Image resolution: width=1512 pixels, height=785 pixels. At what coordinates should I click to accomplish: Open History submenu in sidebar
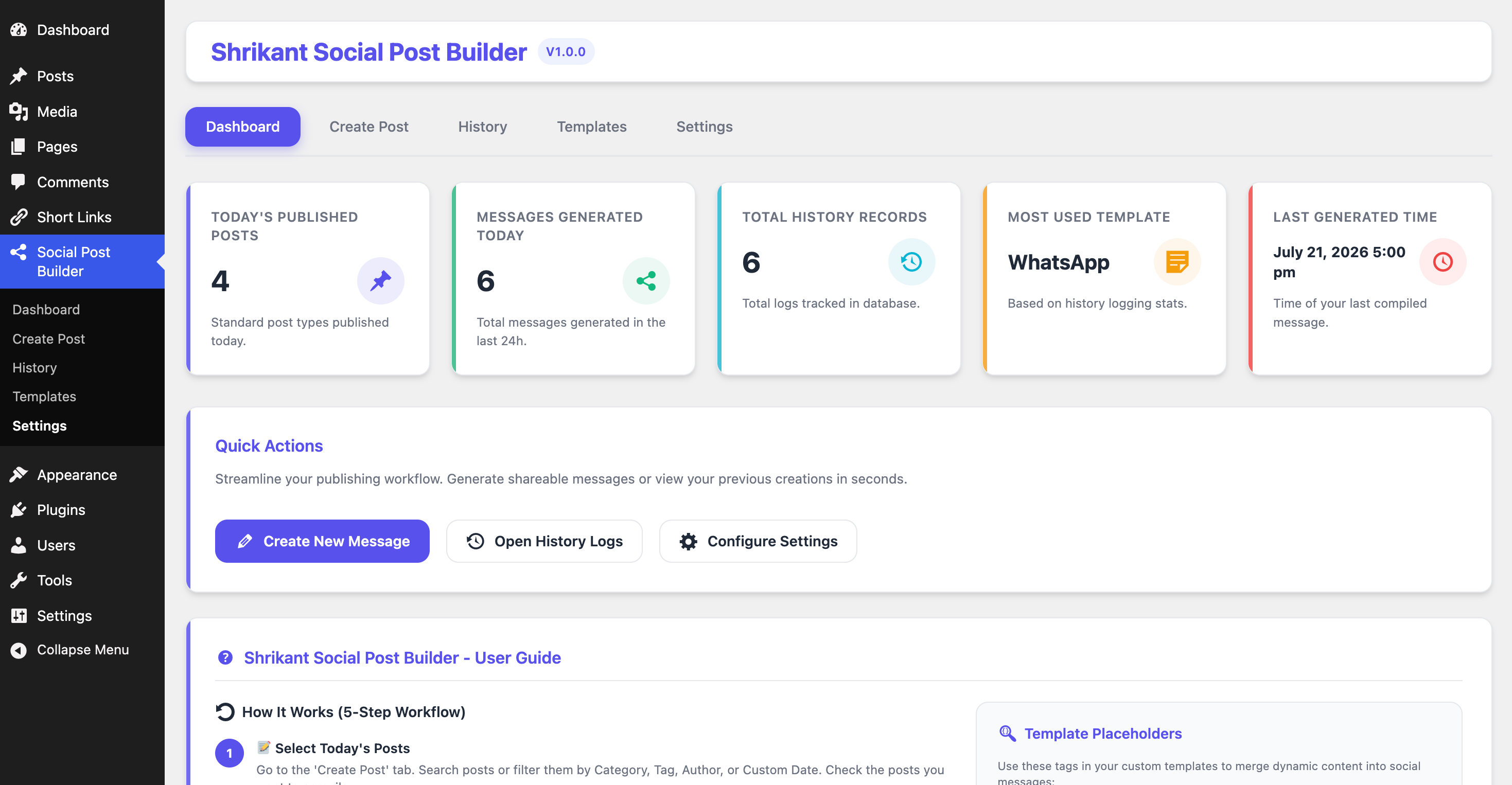click(34, 367)
